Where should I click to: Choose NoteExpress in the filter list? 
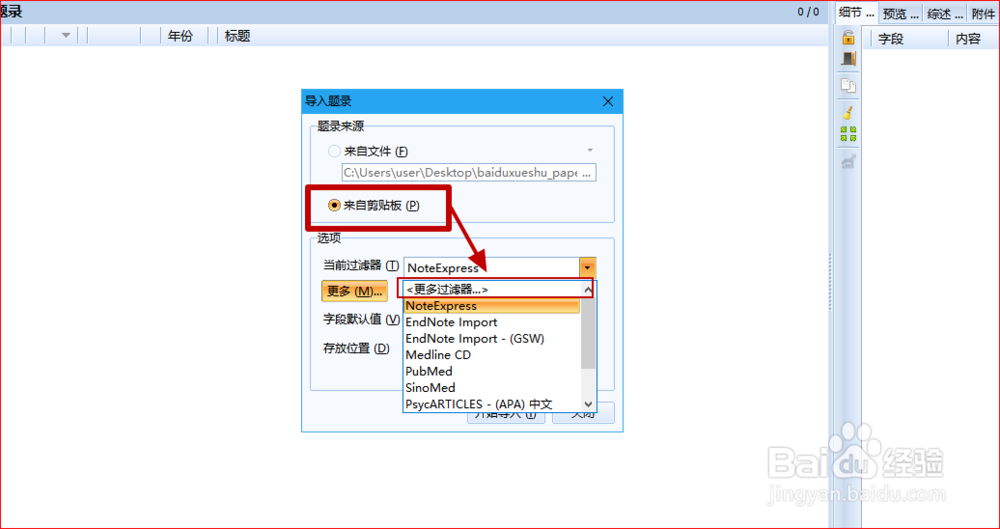[492, 306]
